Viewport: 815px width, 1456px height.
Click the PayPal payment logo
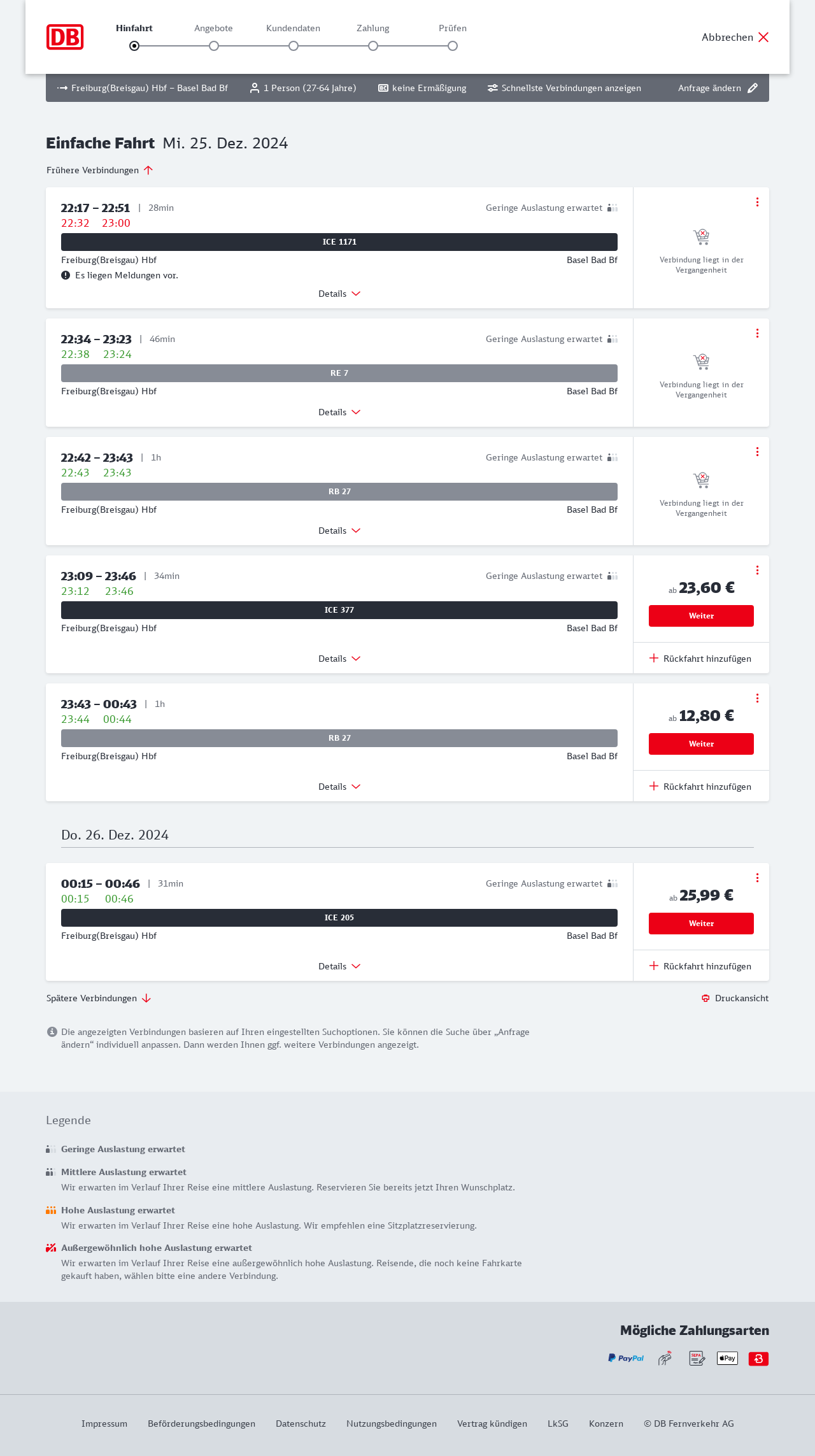626,1358
